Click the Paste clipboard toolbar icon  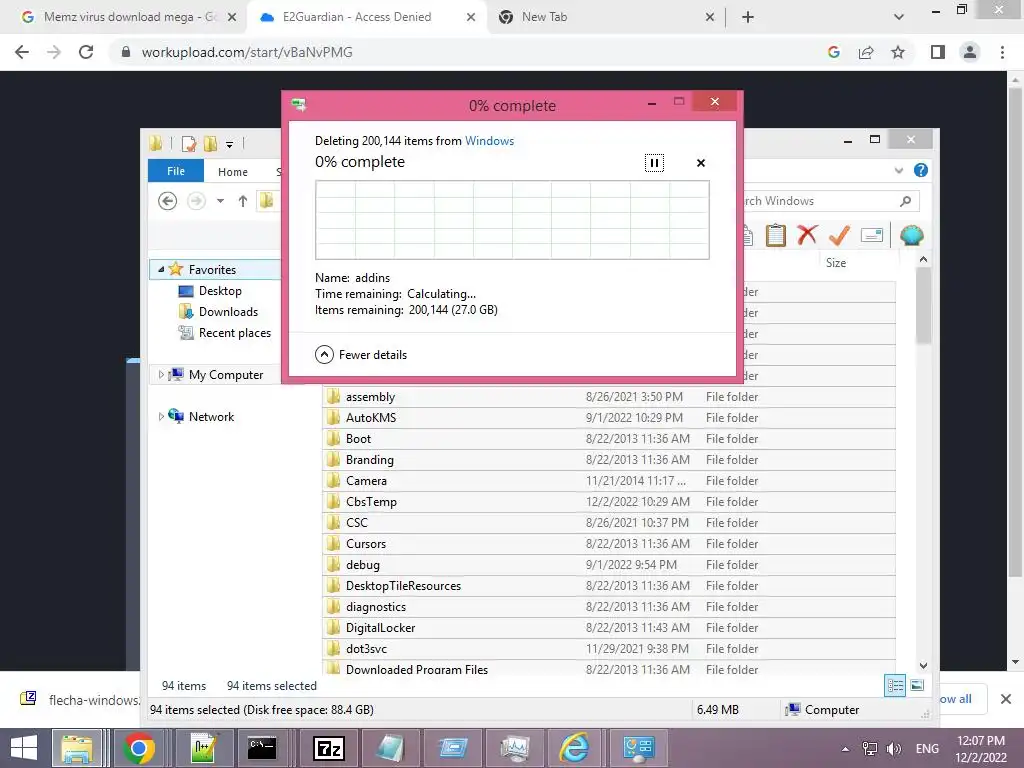pos(775,235)
